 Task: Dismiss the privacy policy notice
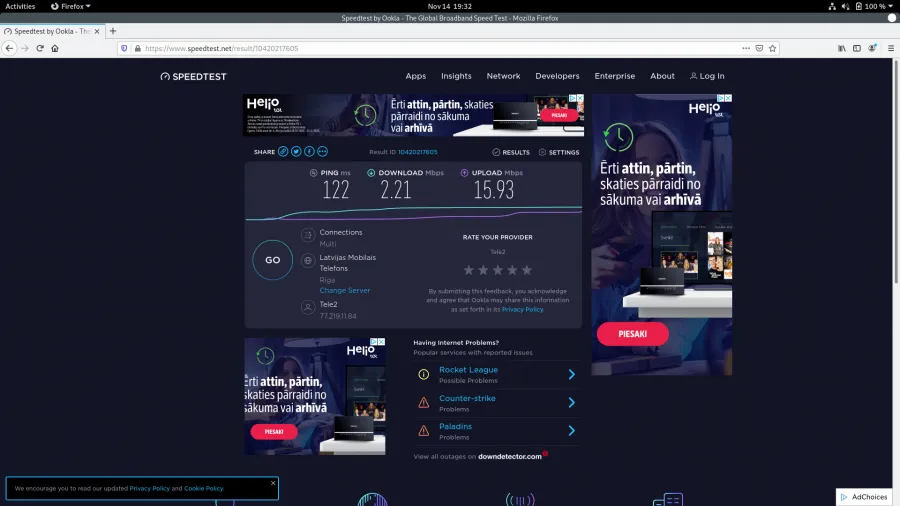[273, 483]
